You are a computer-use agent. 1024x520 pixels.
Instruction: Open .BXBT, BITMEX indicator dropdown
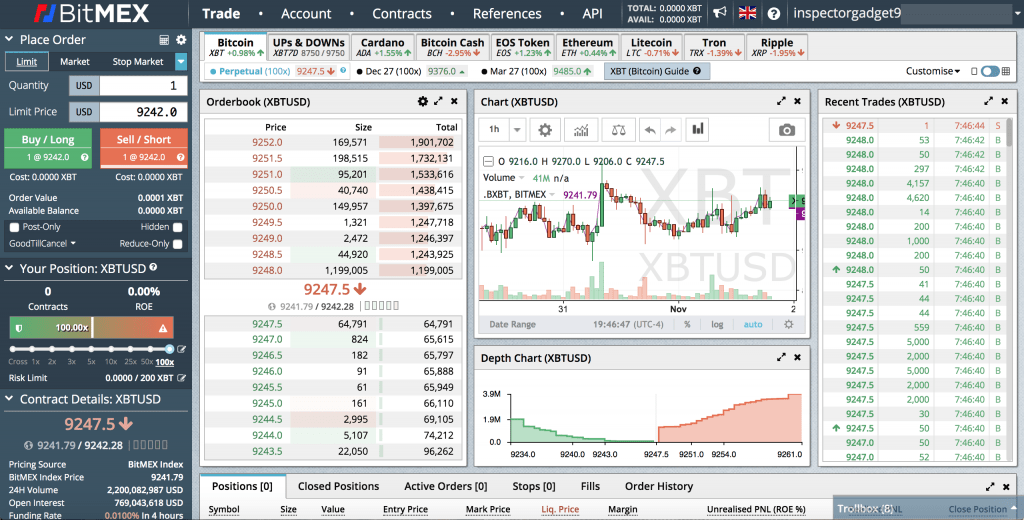552,194
